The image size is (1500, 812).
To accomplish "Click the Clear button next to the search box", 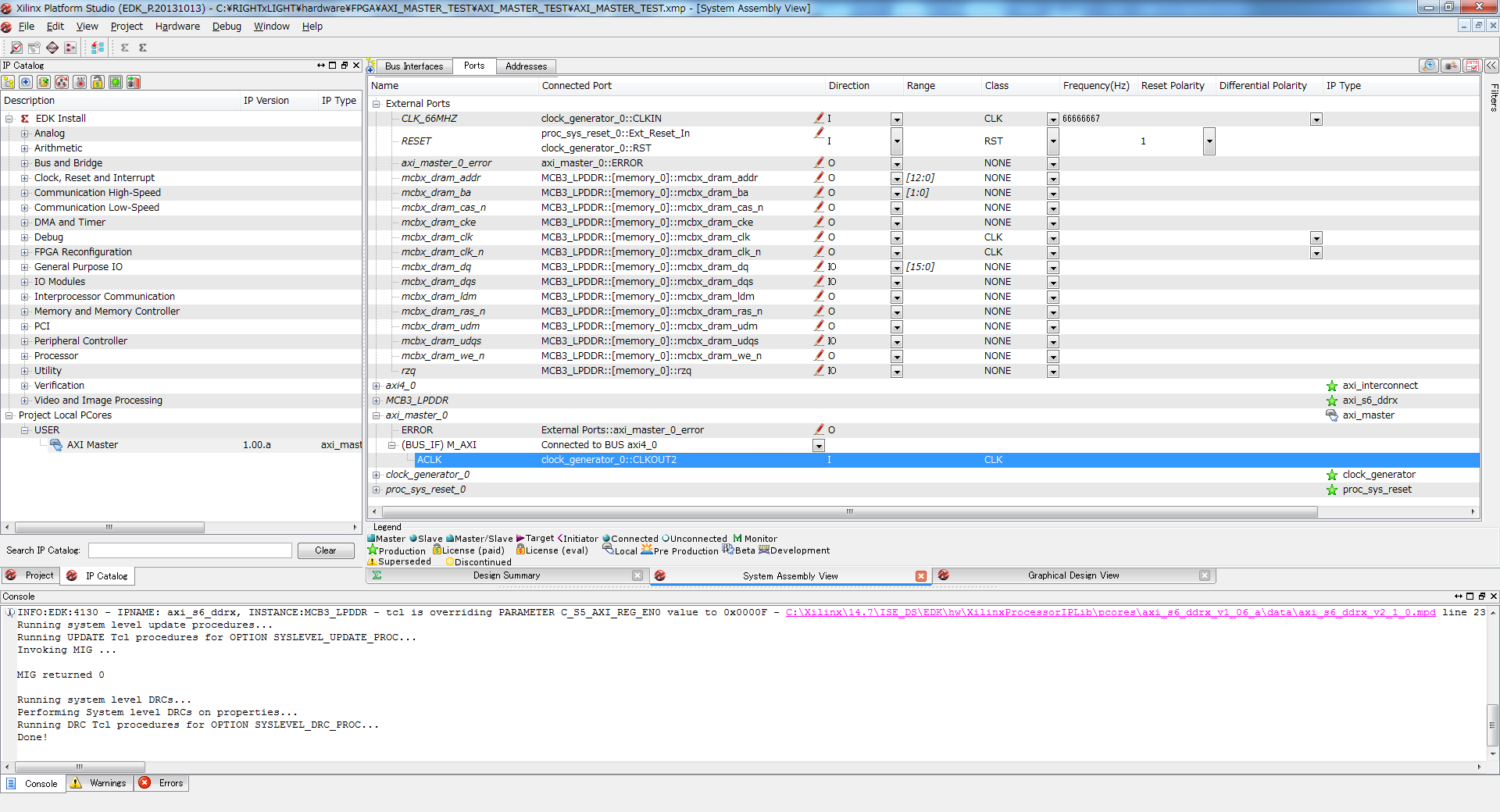I will (326, 550).
